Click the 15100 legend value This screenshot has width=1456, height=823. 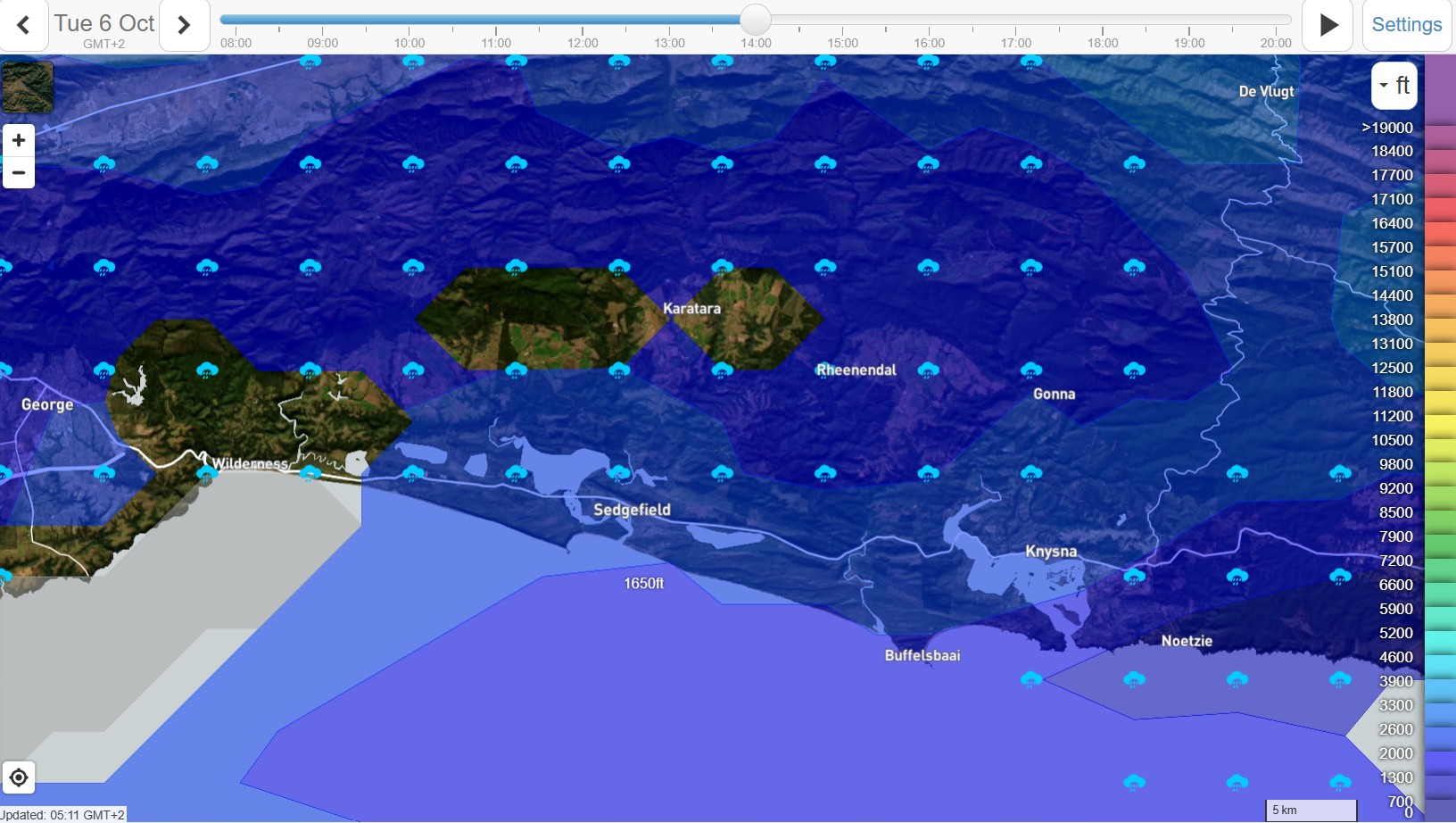click(x=1393, y=271)
